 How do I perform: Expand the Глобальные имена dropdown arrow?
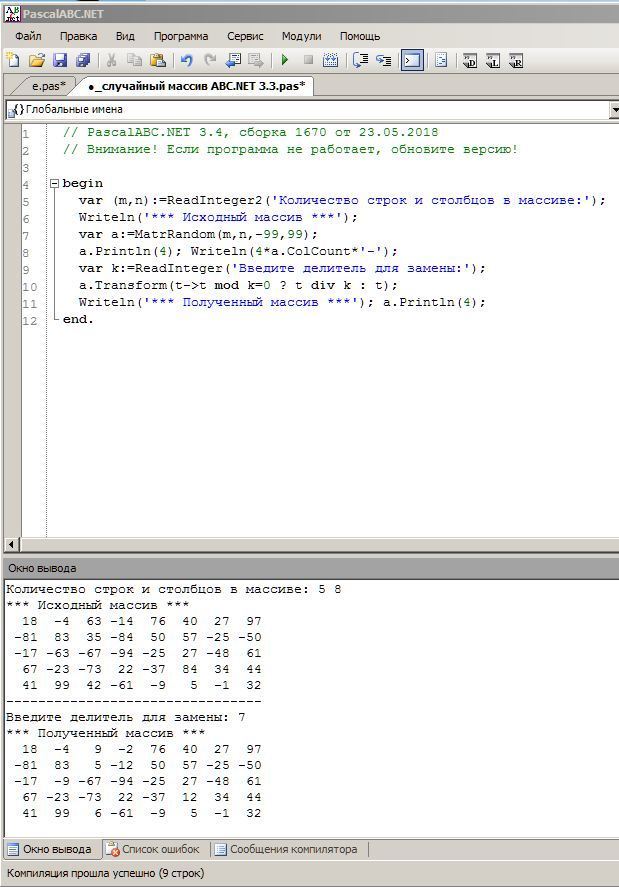[614, 110]
